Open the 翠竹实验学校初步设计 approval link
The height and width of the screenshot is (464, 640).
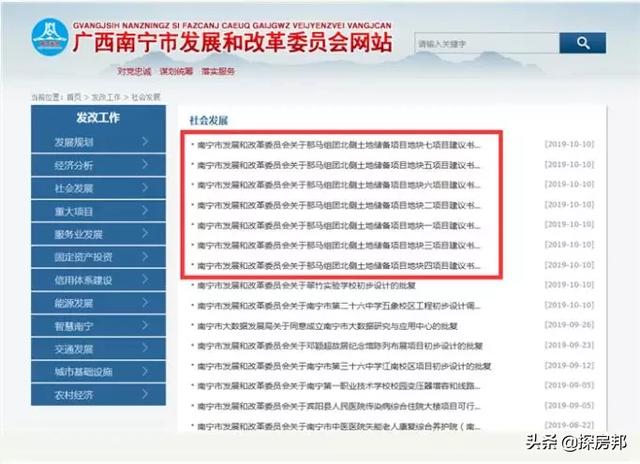[306, 285]
